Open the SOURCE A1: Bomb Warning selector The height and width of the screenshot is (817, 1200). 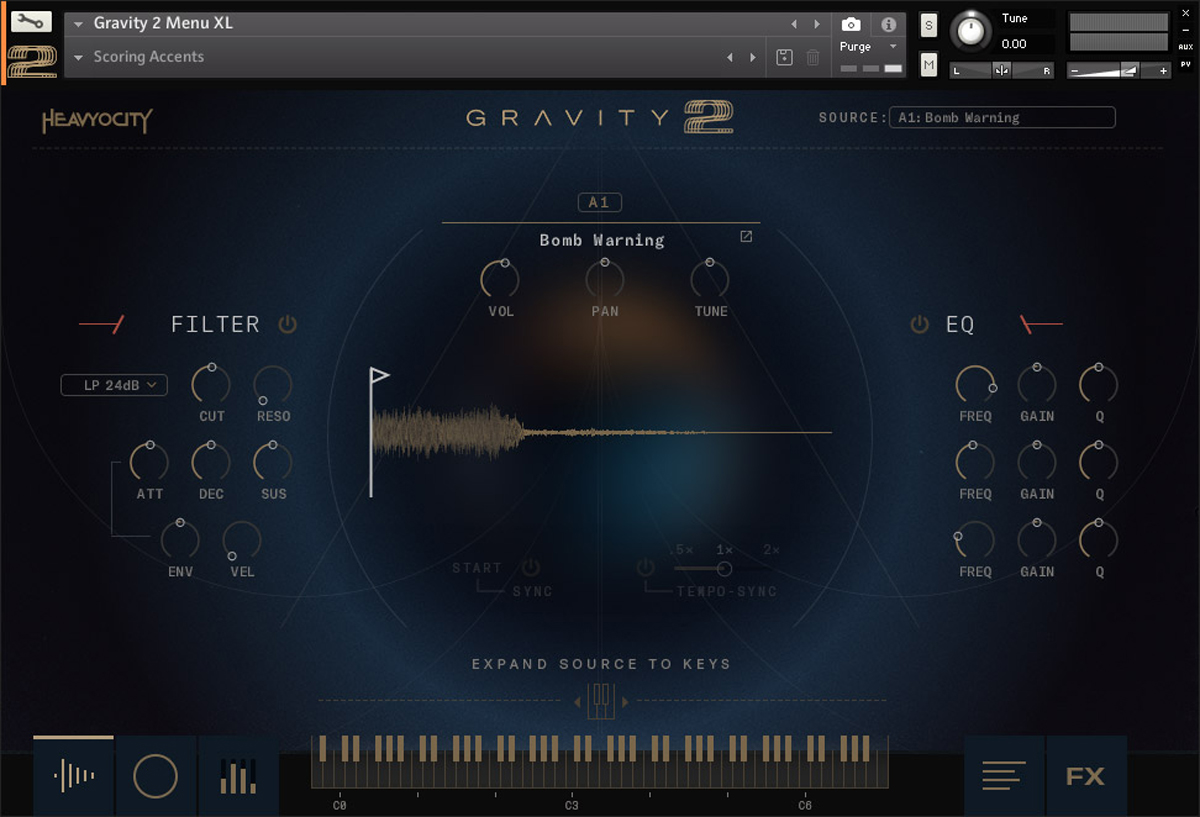1001,118
